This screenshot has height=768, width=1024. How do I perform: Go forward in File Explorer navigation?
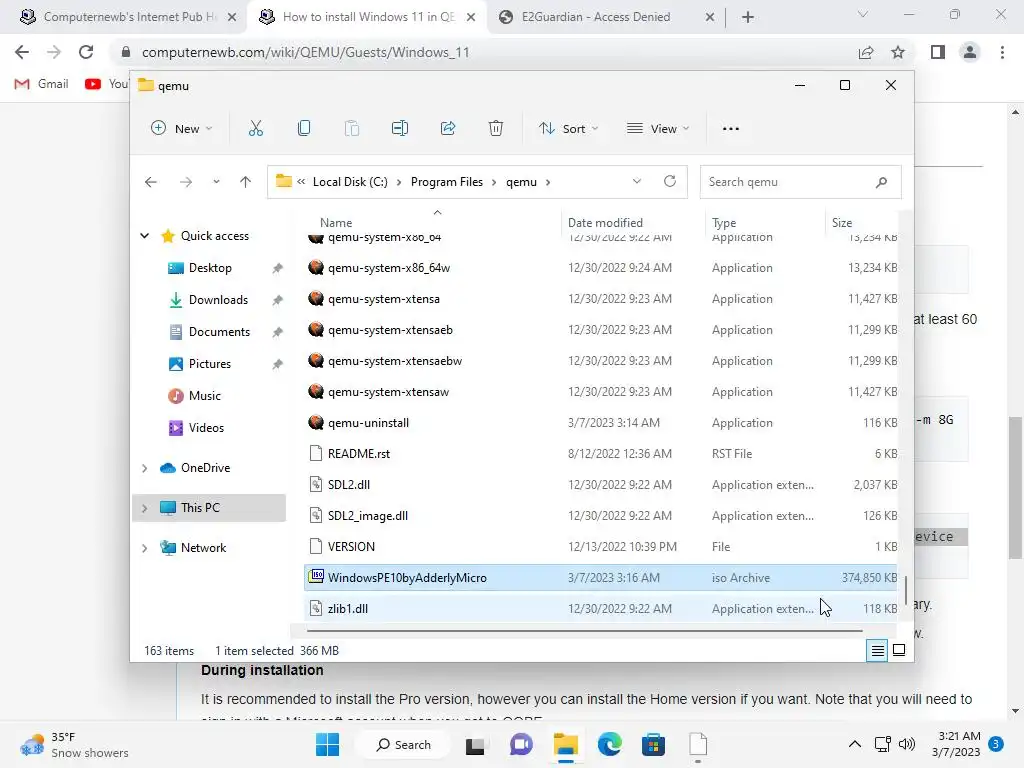pos(186,182)
